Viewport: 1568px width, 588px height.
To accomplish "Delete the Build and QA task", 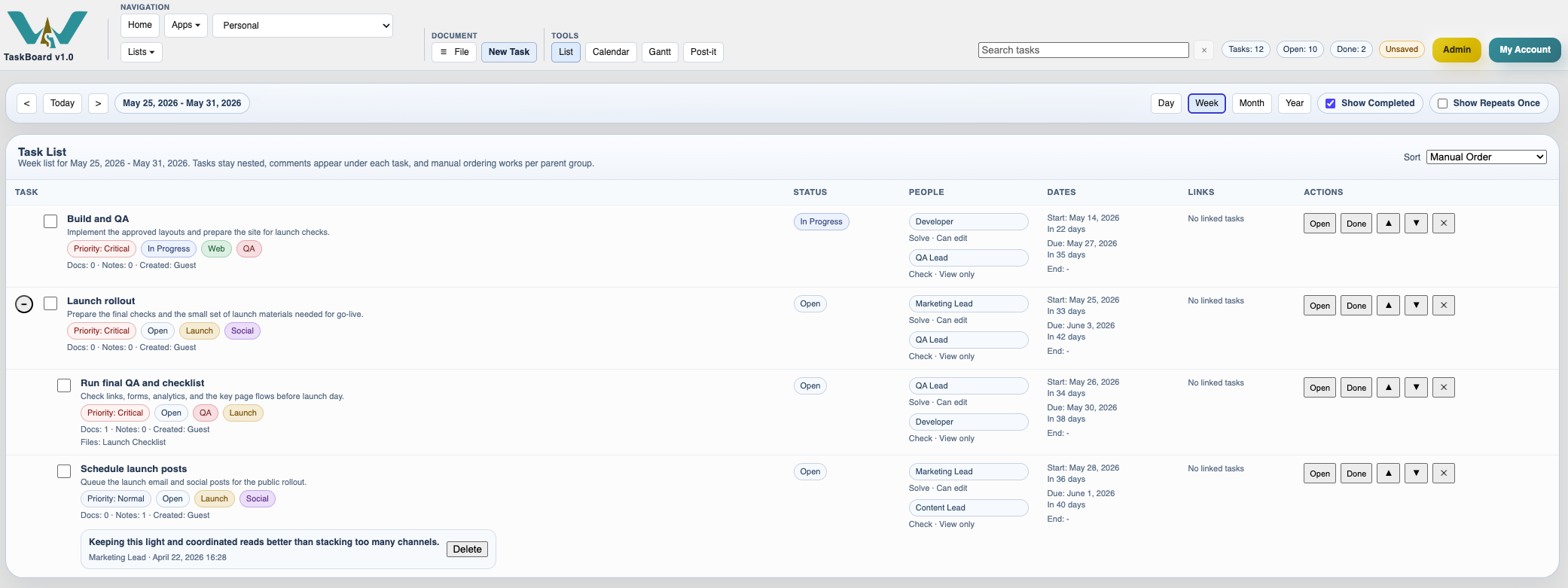I will click(1444, 224).
